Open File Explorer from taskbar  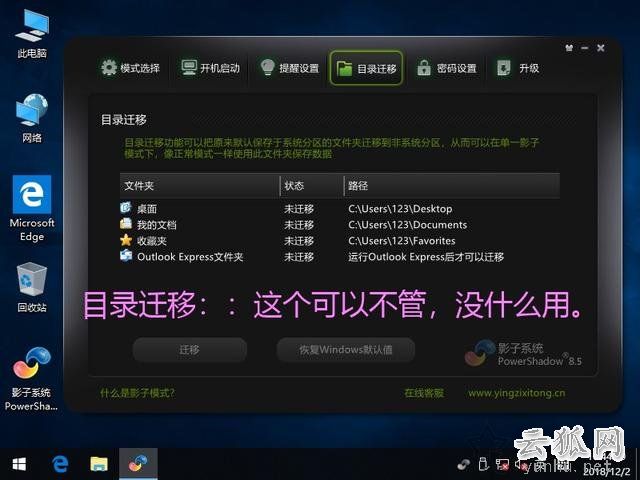pyautogui.click(x=99, y=464)
